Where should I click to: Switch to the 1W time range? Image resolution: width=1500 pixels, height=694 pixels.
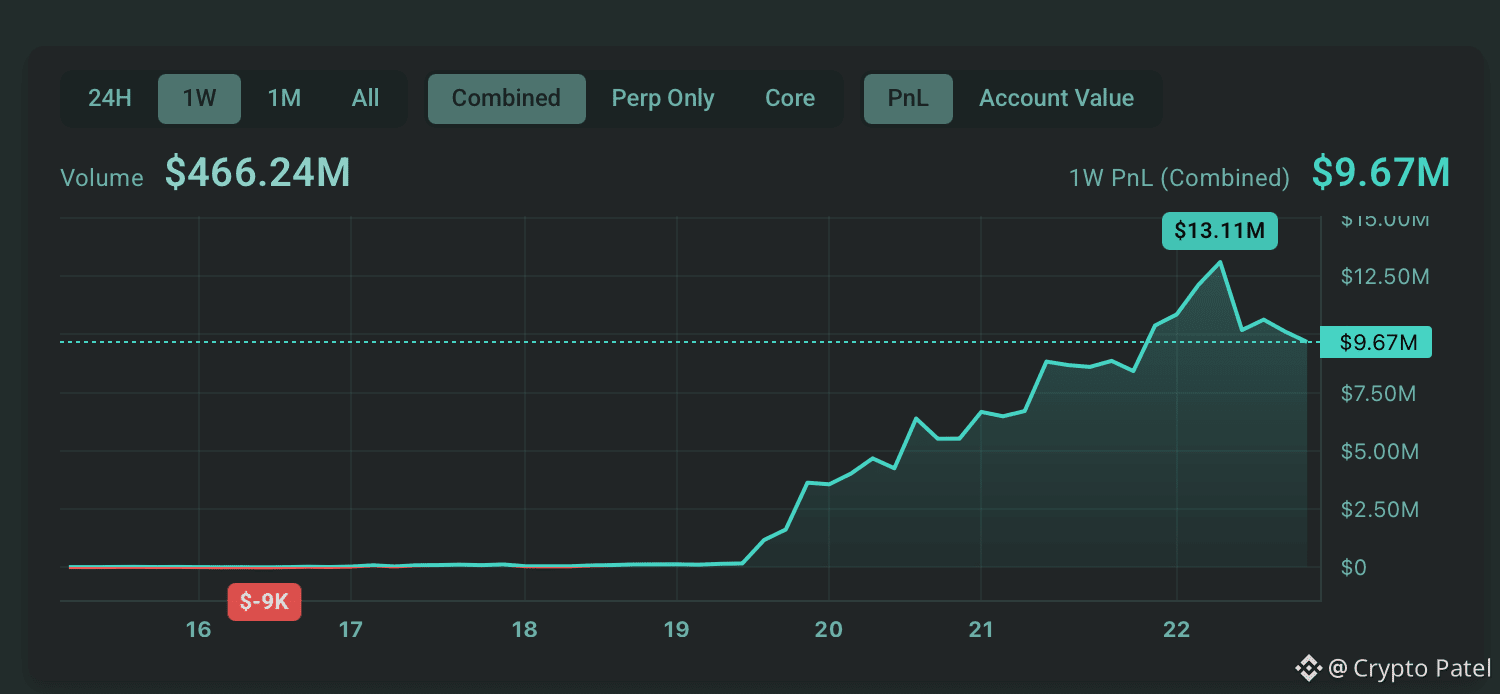click(199, 98)
